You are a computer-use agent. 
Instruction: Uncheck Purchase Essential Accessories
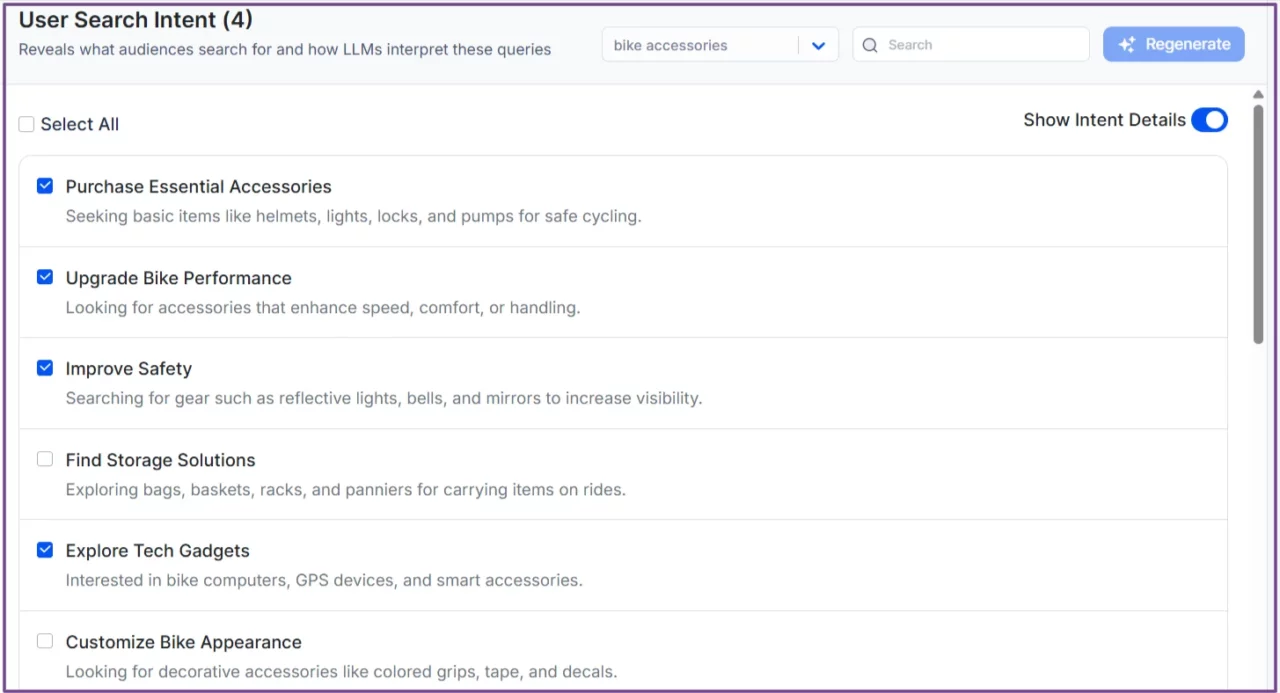(44, 185)
